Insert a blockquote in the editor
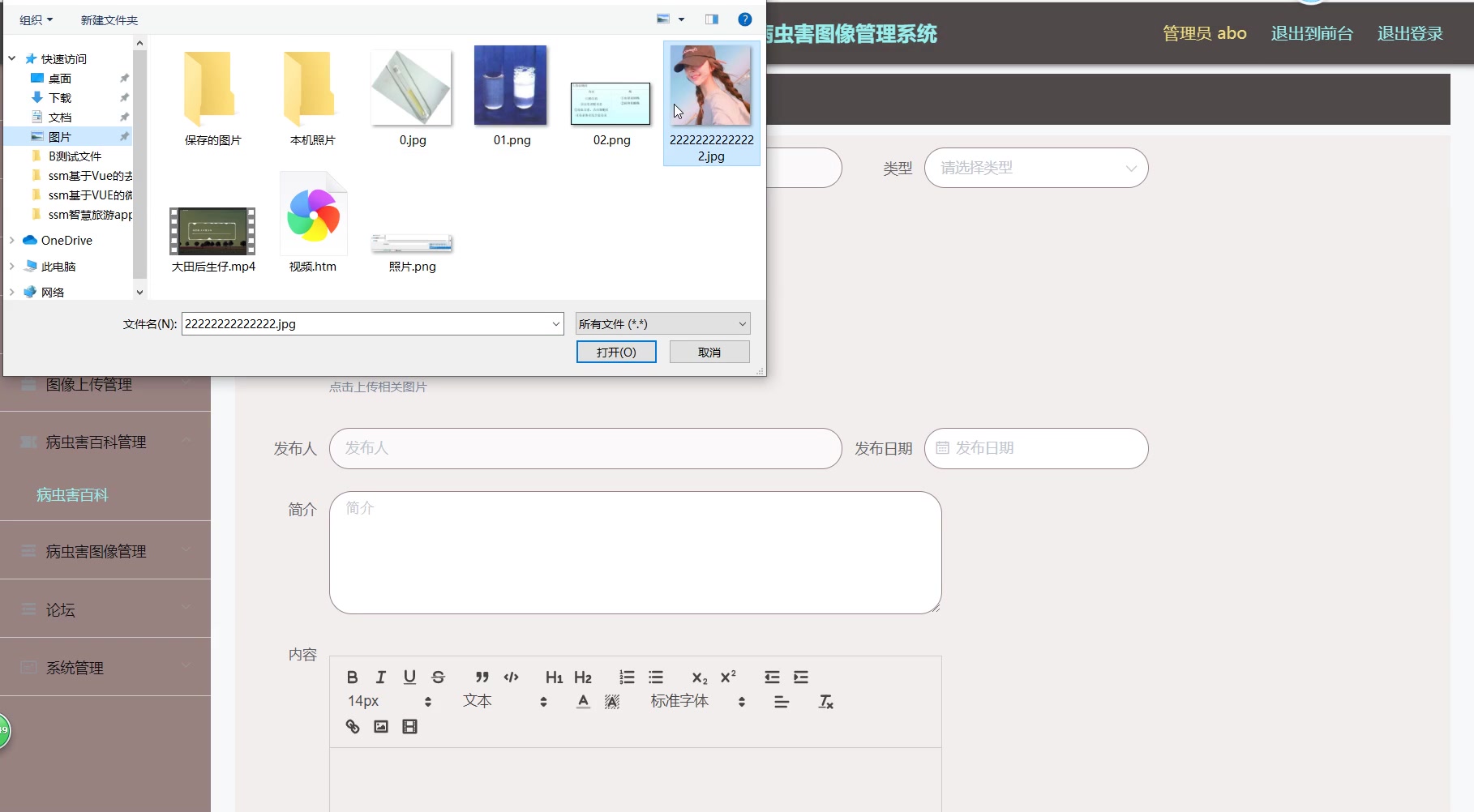Image resolution: width=1474 pixels, height=812 pixels. (482, 677)
